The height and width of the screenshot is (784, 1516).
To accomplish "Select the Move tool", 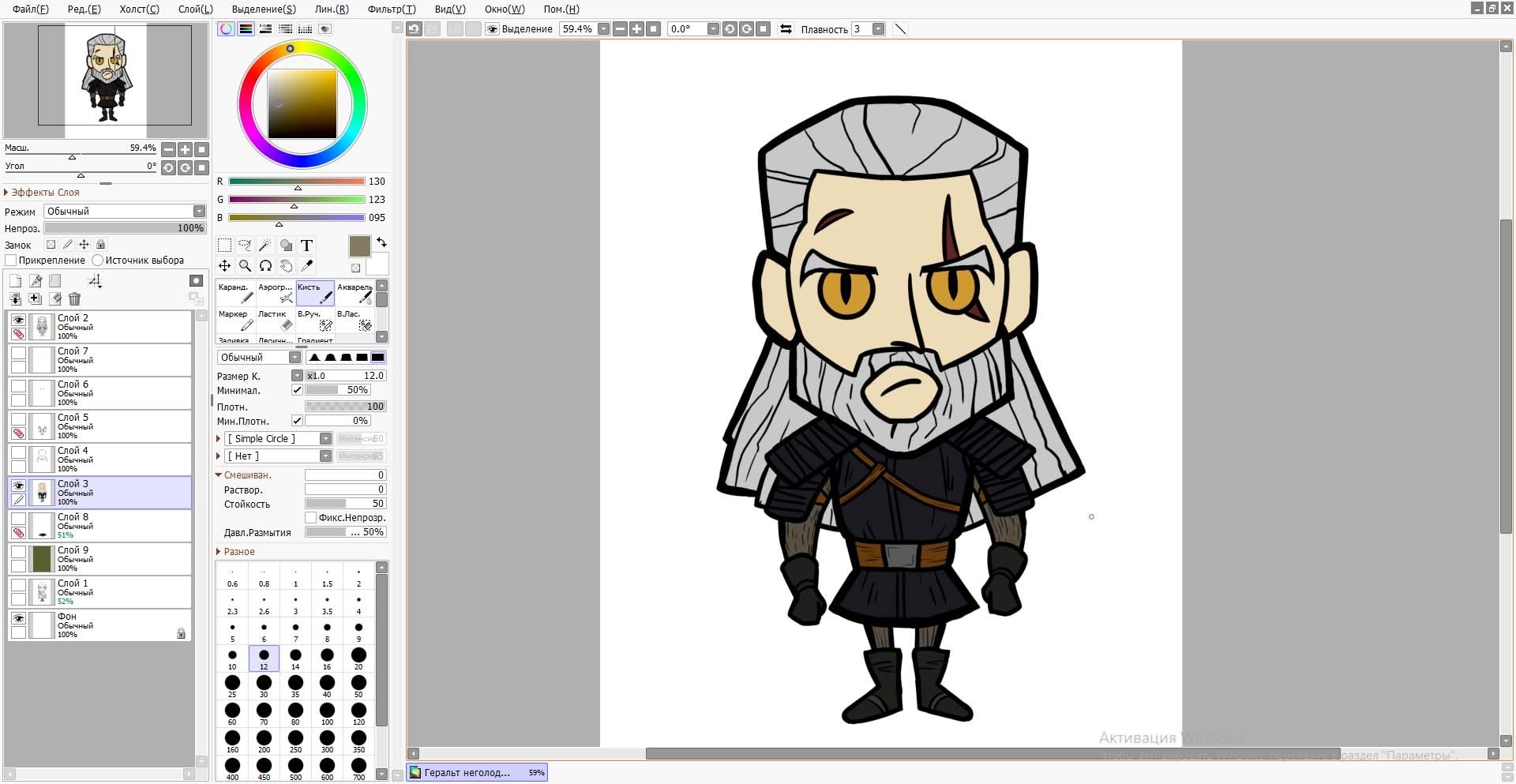I will point(225,266).
